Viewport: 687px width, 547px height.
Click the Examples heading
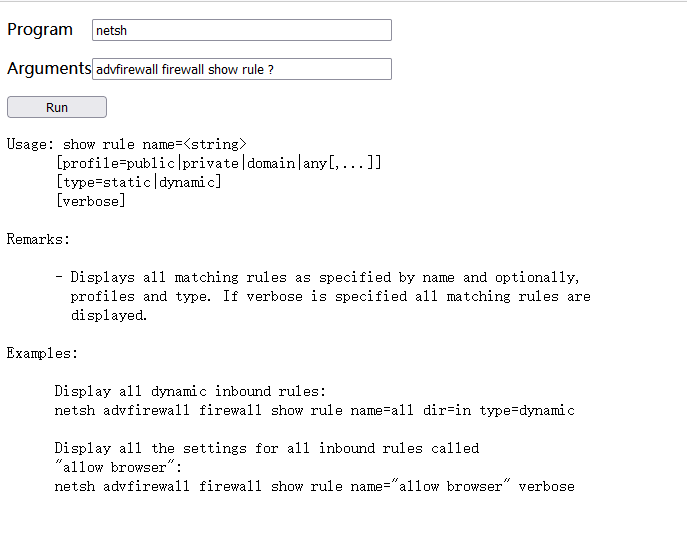42,353
